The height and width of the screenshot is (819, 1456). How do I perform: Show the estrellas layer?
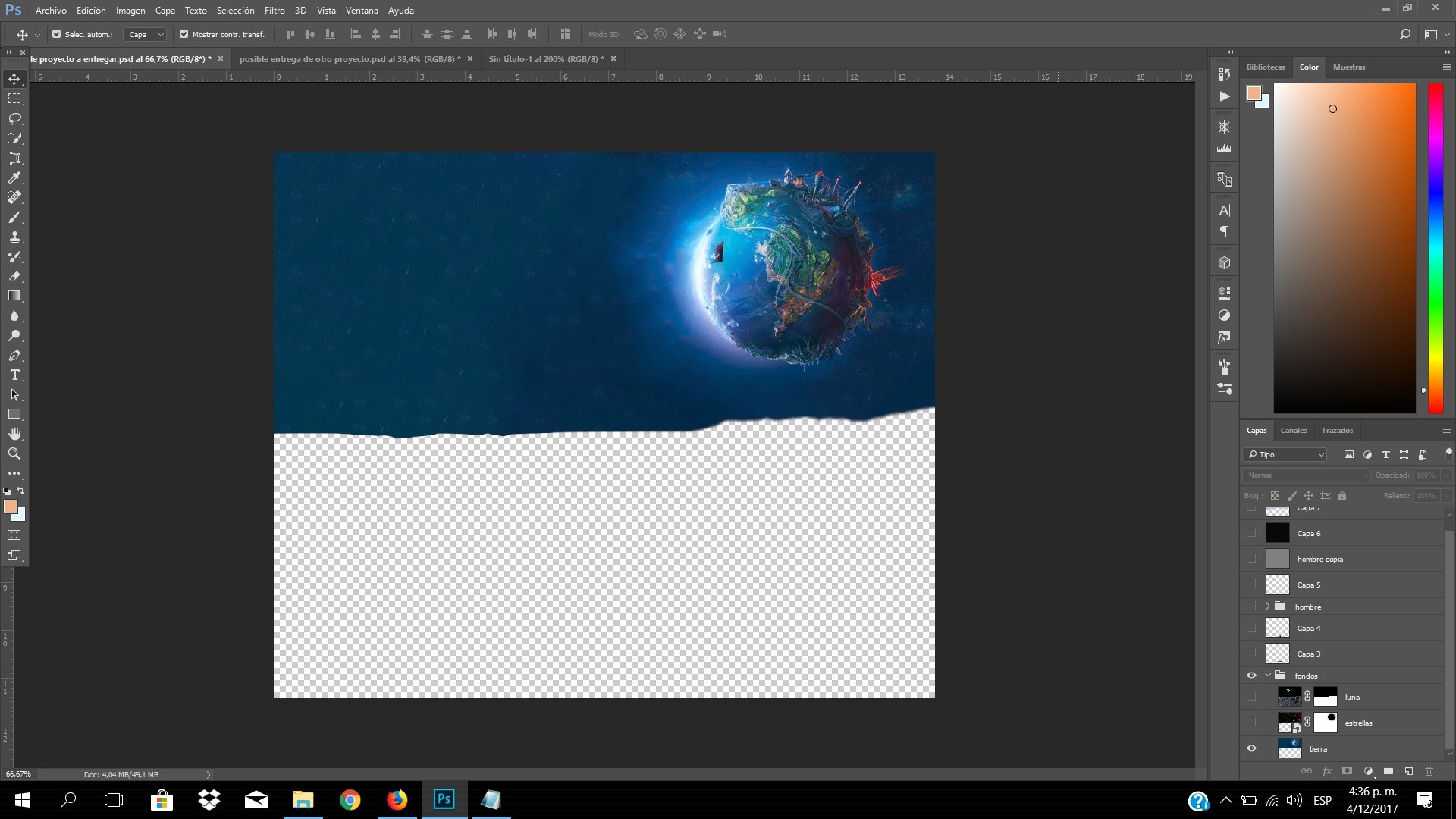[x=1251, y=723]
